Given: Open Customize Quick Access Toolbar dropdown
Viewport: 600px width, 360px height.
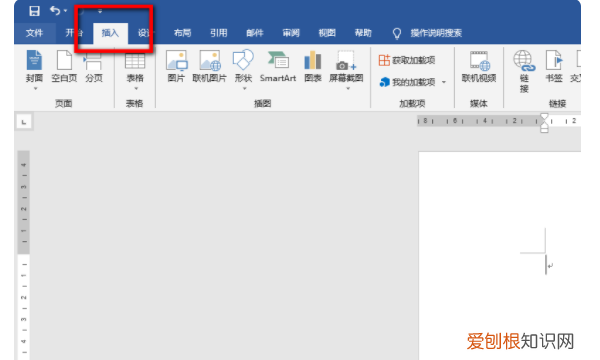Looking at the screenshot, I should point(100,11).
